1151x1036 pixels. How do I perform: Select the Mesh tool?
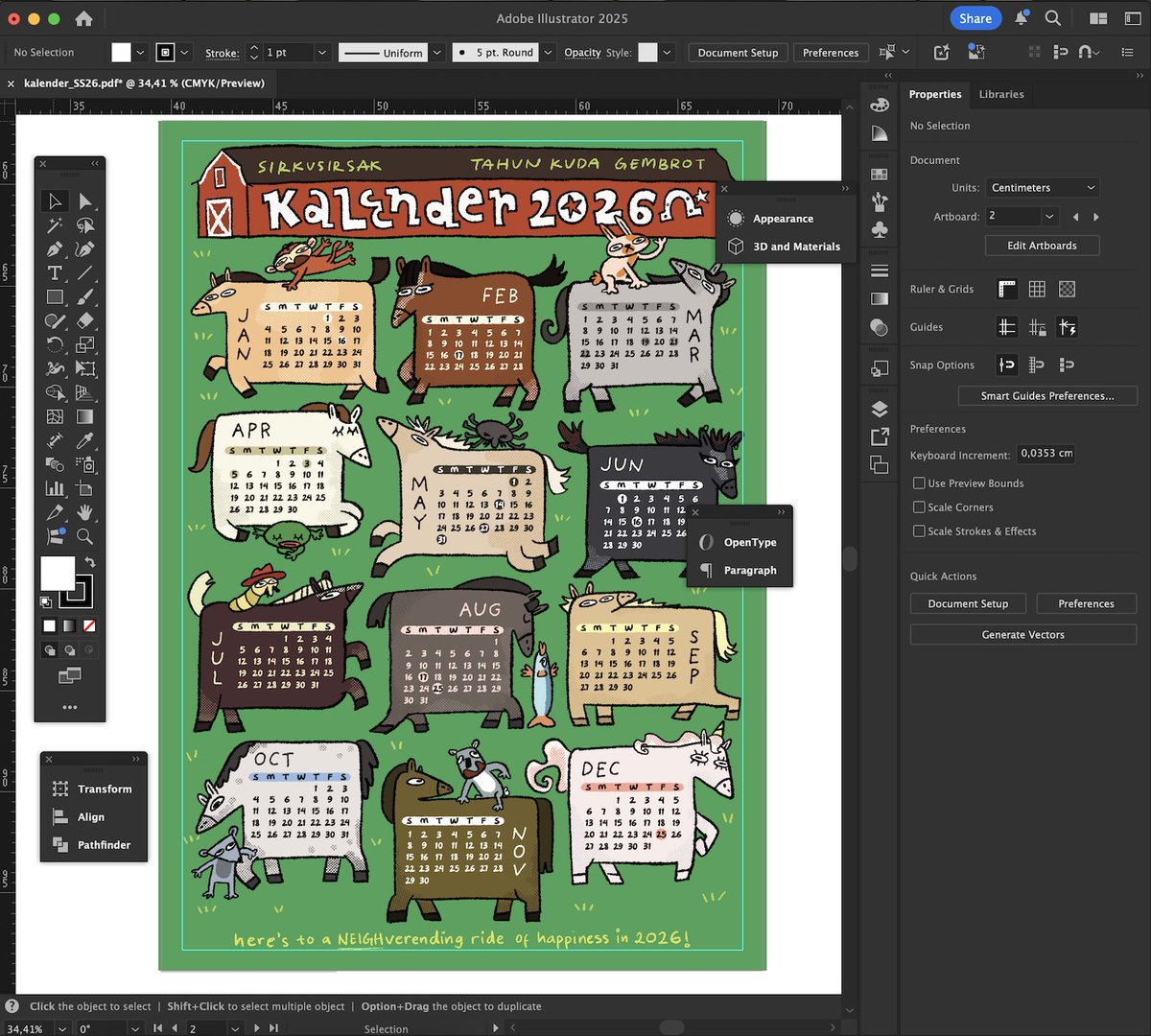pos(56,417)
